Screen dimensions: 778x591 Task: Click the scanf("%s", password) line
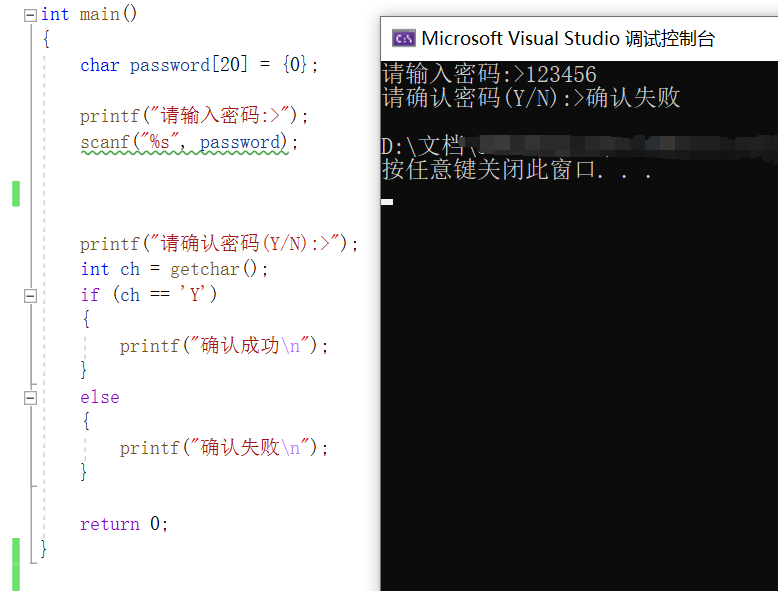click(x=189, y=142)
